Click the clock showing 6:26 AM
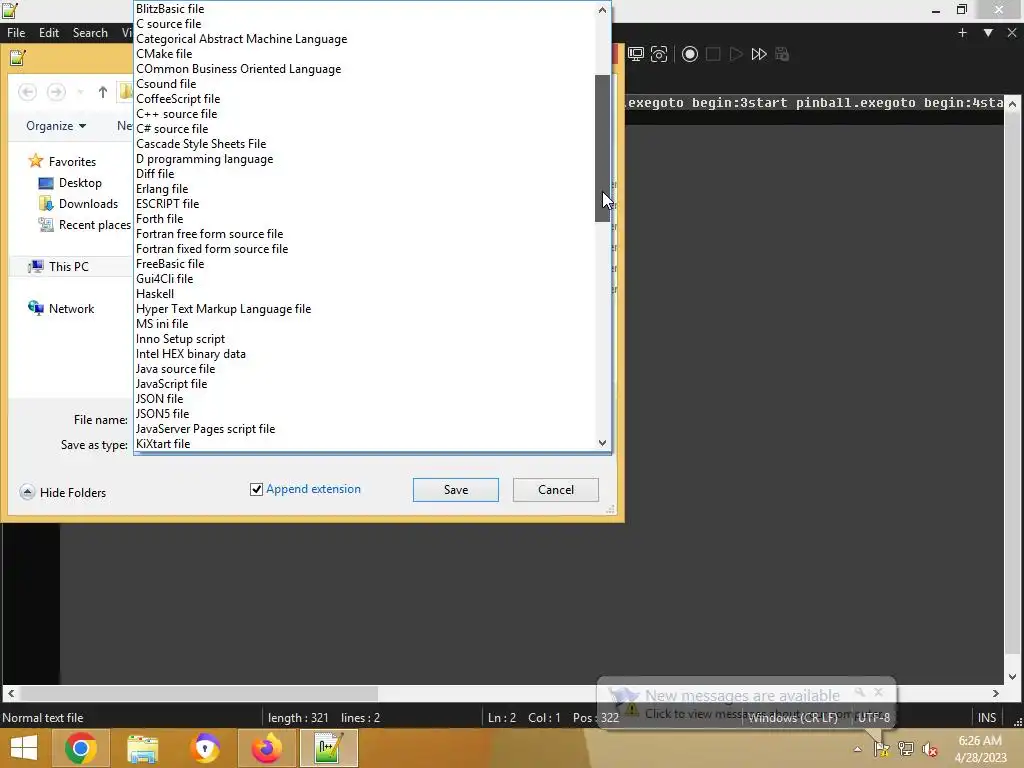This screenshot has height=768, width=1024. 980,741
